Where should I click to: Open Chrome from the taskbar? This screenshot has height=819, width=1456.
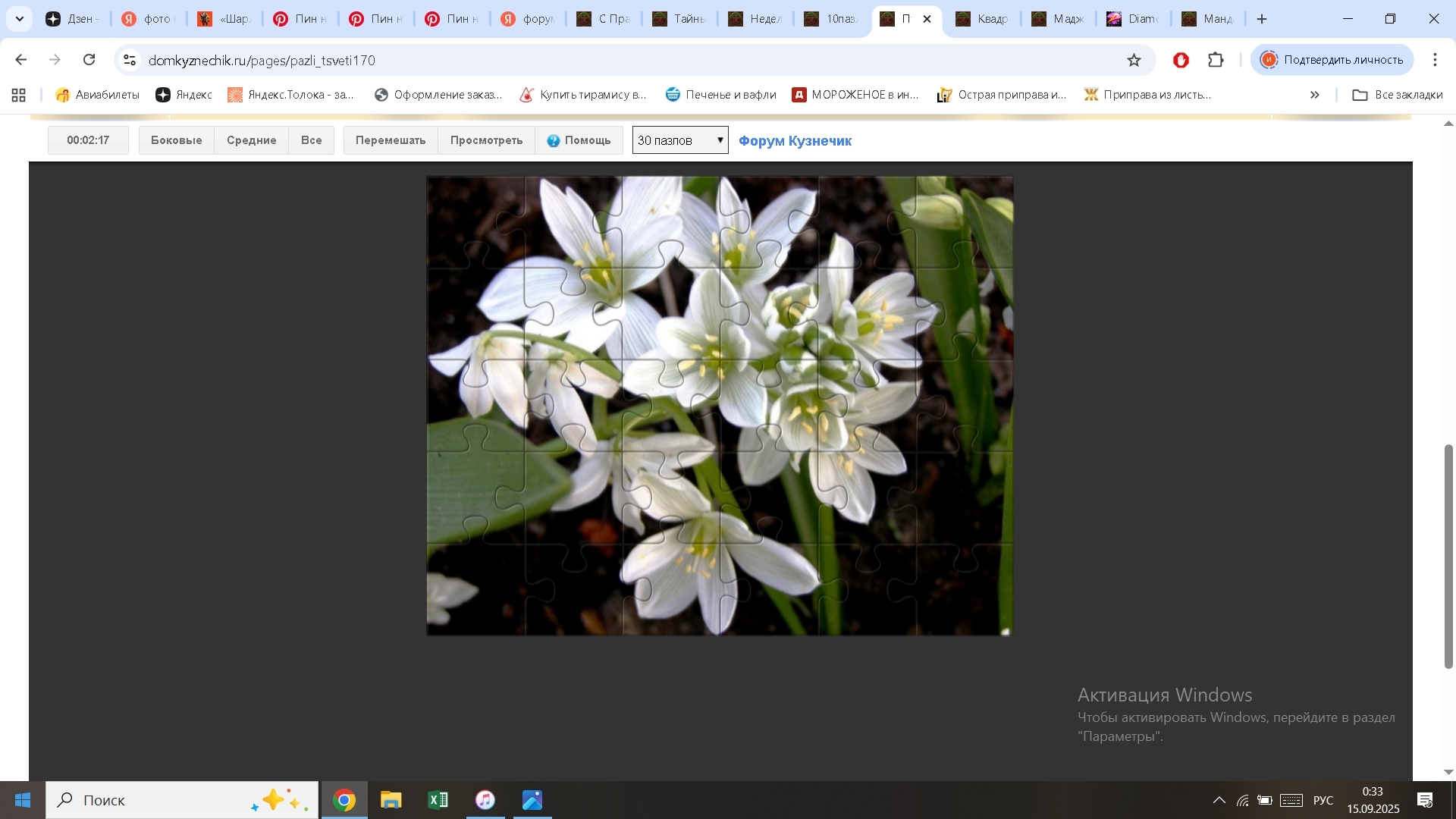(x=344, y=800)
